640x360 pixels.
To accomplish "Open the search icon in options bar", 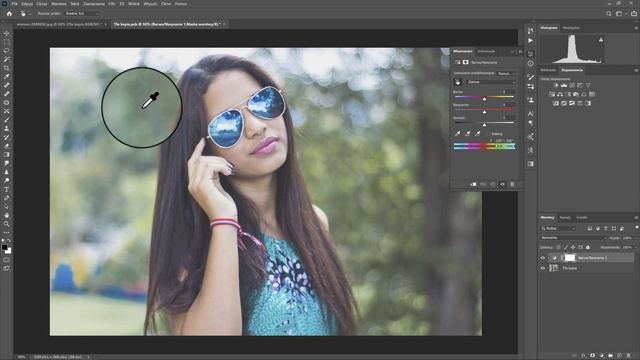I will (x=609, y=13).
